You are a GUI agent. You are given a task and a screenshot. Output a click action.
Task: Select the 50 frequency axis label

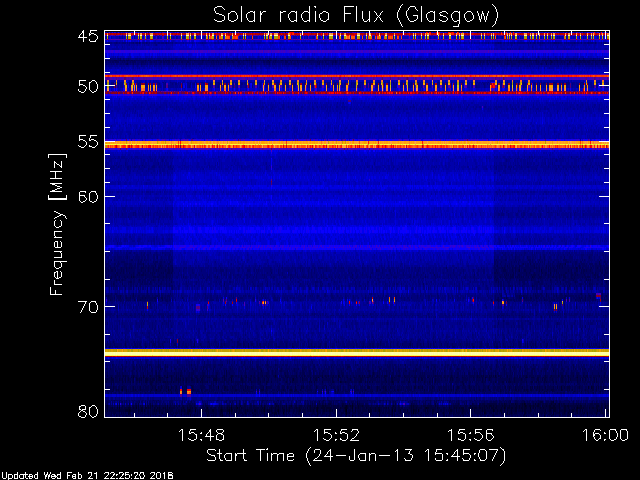[88, 87]
